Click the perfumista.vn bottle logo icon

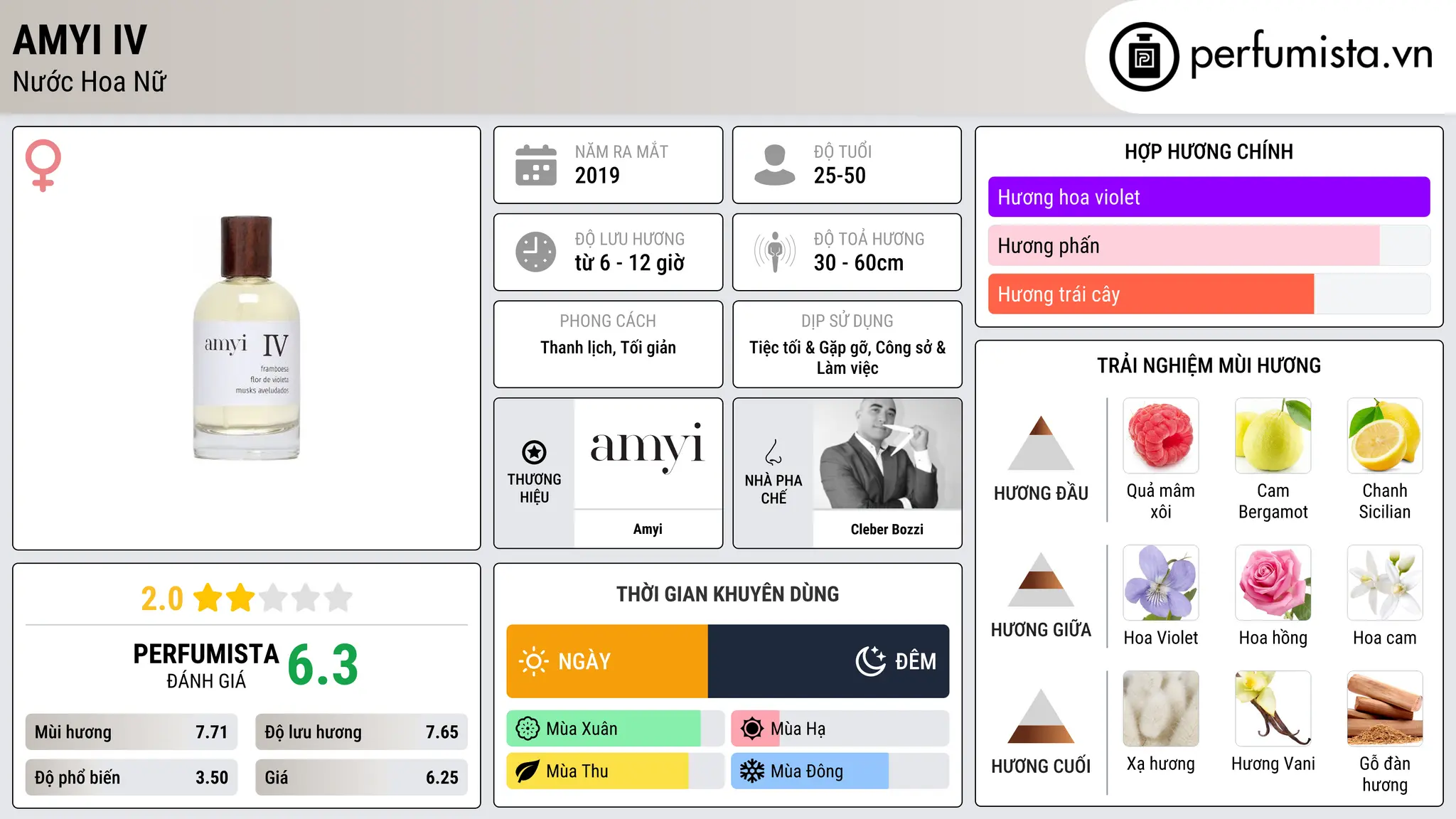point(1144,57)
